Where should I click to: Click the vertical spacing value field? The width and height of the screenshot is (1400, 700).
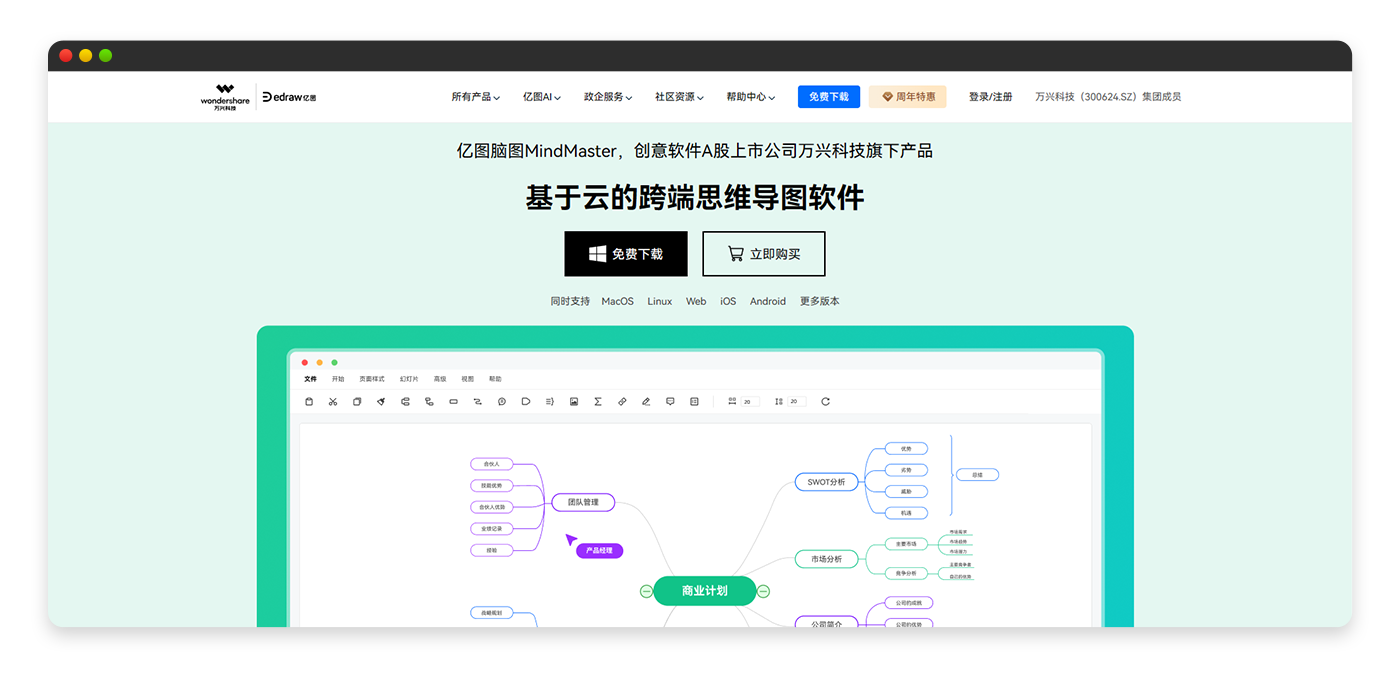click(x=796, y=401)
